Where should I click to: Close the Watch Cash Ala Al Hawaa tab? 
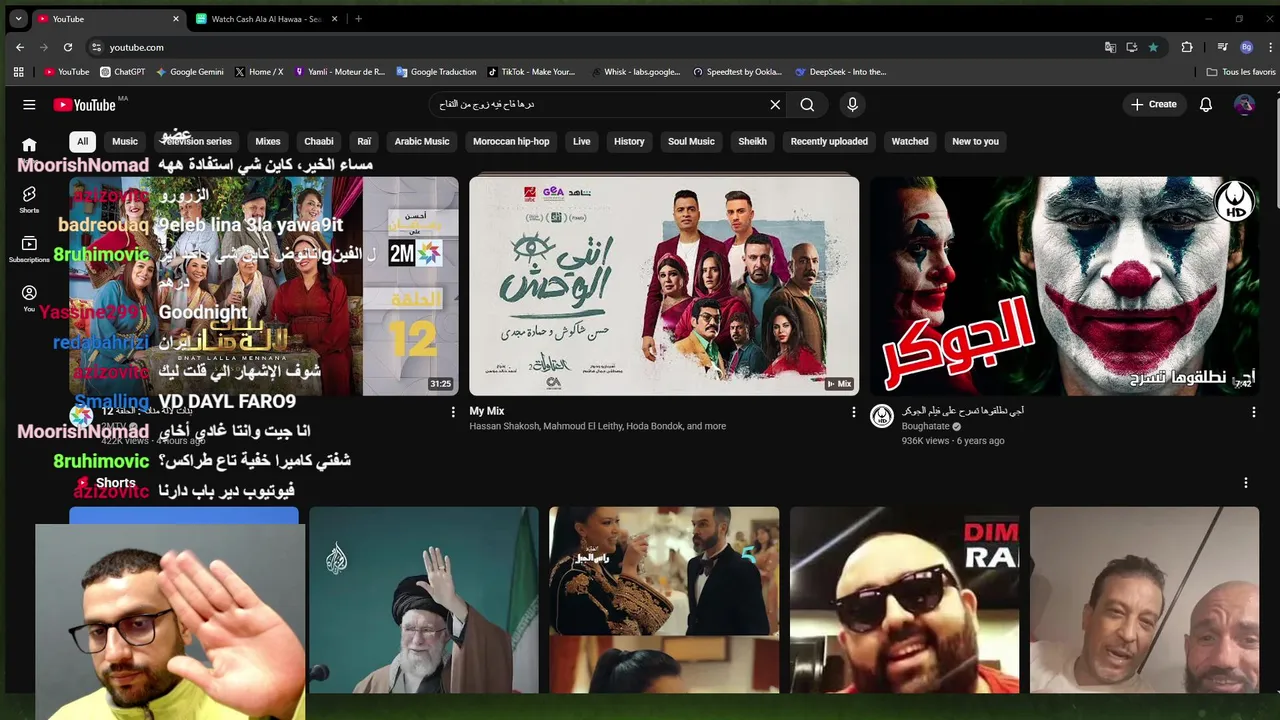pyautogui.click(x=335, y=19)
